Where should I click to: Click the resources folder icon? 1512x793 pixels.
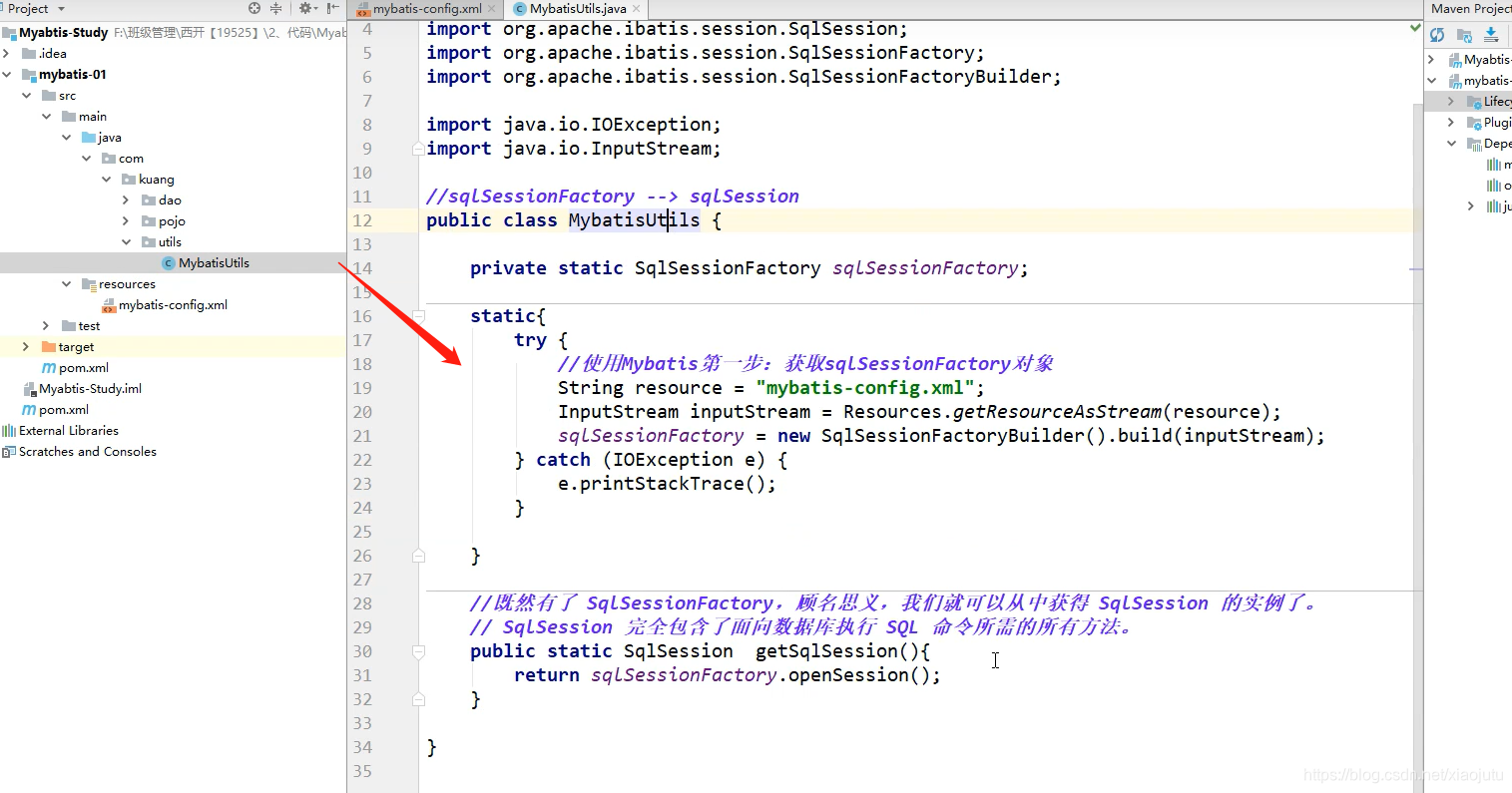(x=89, y=284)
